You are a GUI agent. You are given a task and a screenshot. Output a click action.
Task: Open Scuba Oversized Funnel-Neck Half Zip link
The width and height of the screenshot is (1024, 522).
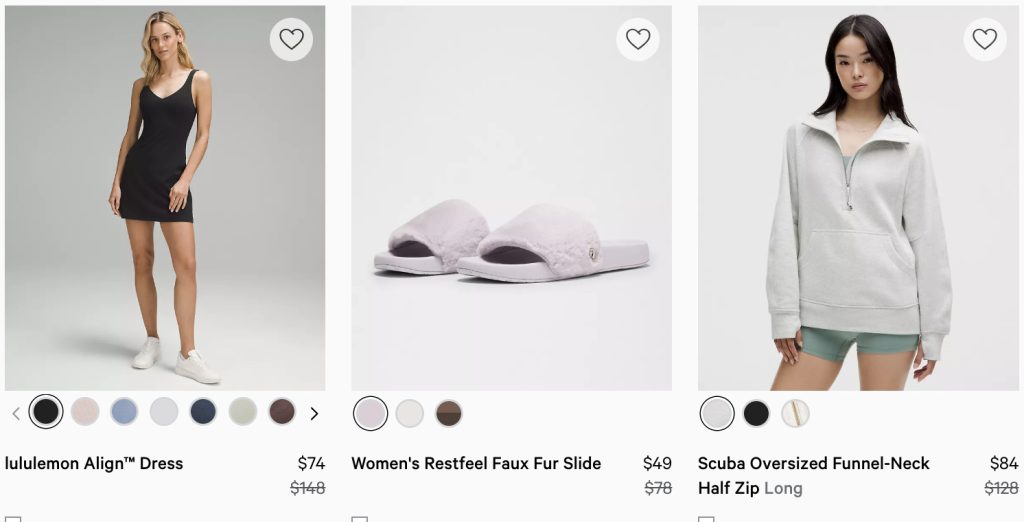813,464
